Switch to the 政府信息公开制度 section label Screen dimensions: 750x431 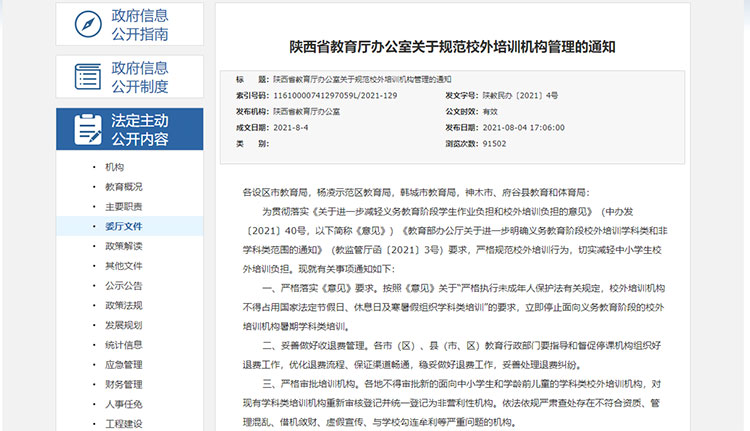coord(140,77)
